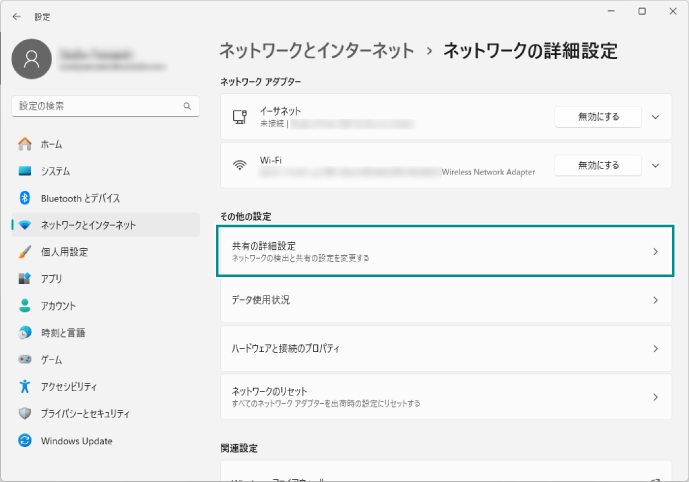Screen dimensions: 689x482
Task: Select the システム icon in sidebar
Action: pos(25,171)
